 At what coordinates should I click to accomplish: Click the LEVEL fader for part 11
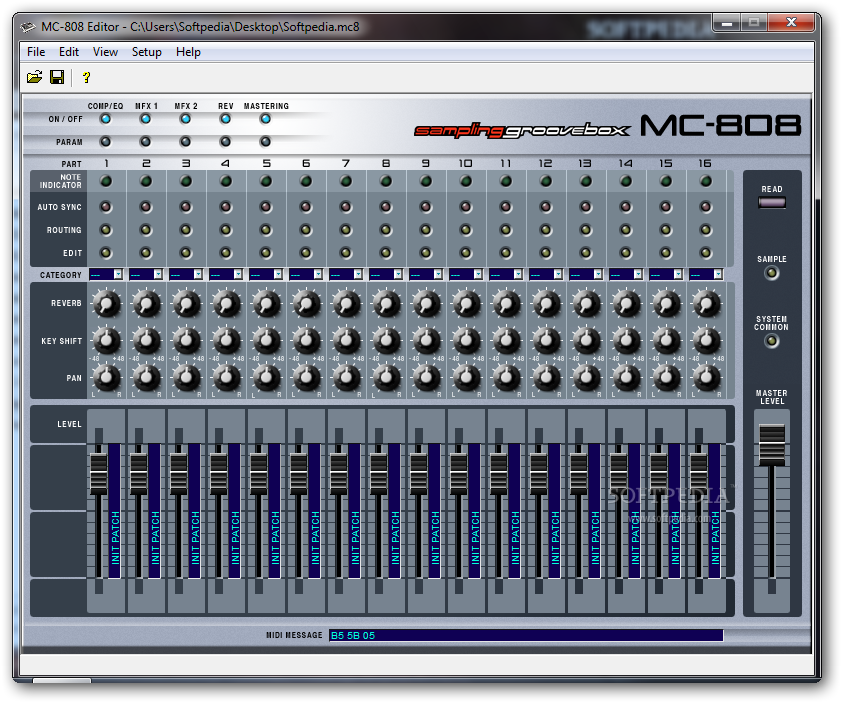click(x=498, y=474)
